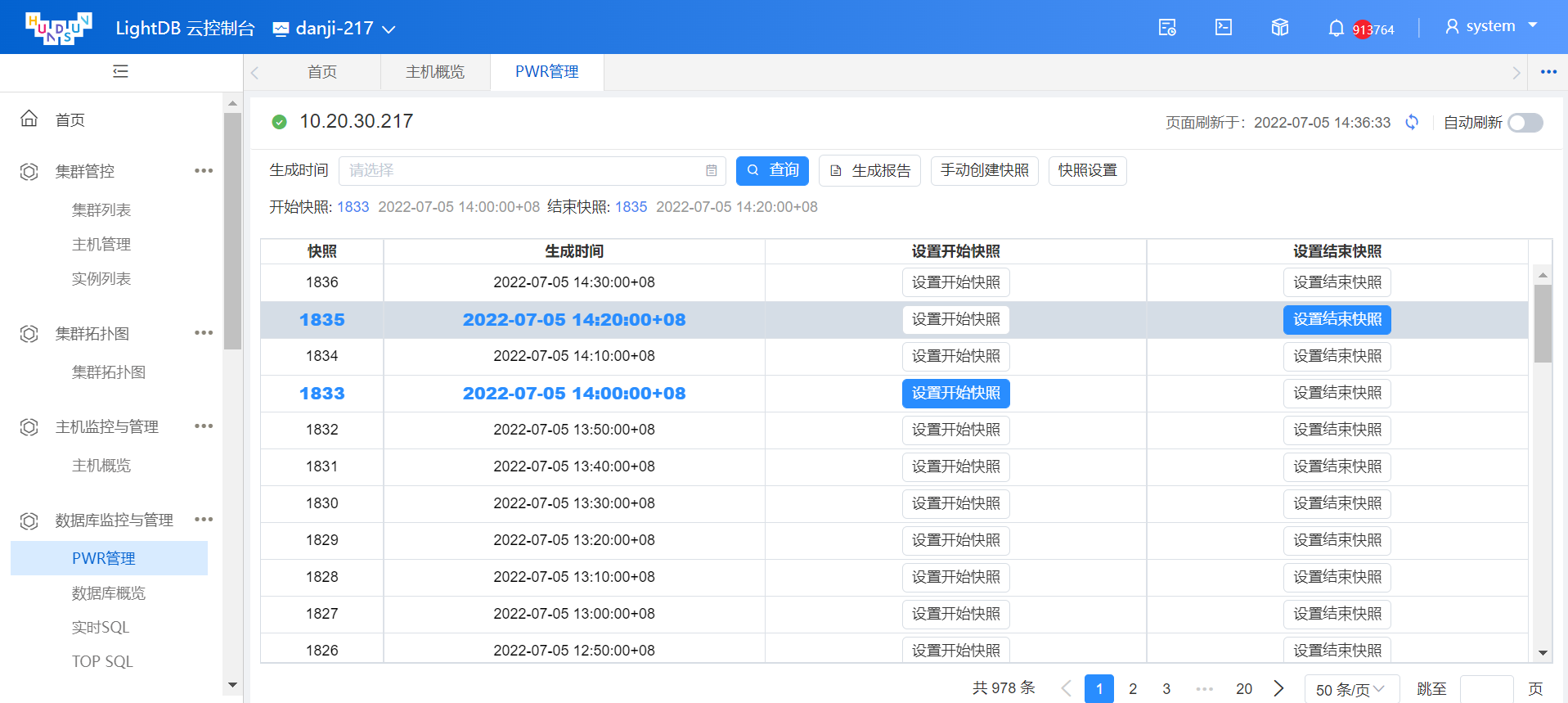Switch to the 首页 tab
1568x703 pixels.
click(322, 72)
